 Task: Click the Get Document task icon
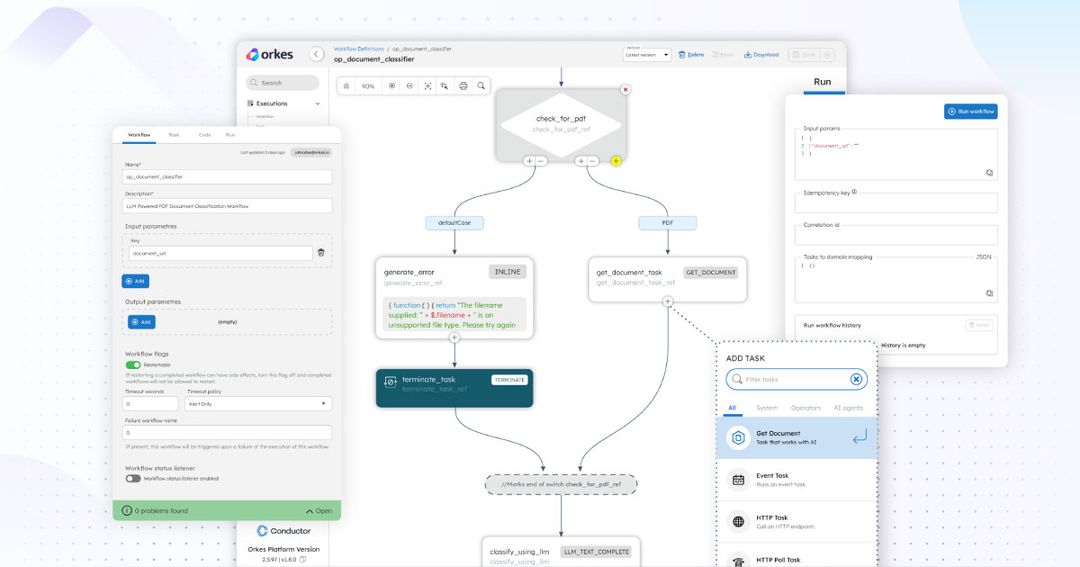coord(738,437)
